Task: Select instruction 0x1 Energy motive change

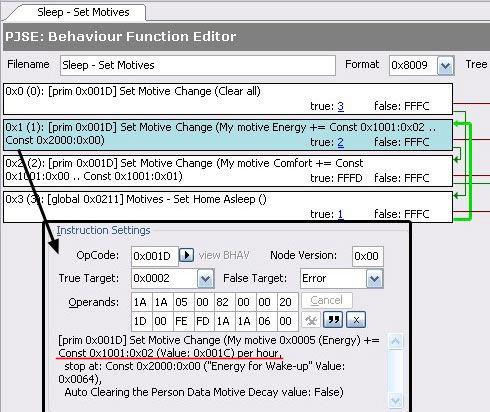Action: [x=228, y=135]
